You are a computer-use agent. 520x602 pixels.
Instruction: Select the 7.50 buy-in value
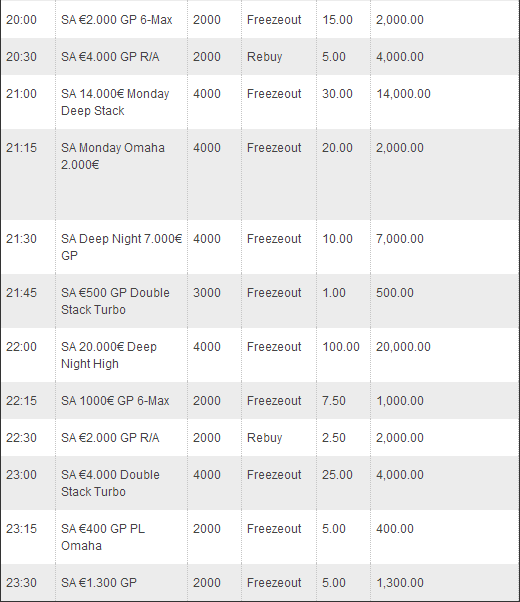334,400
